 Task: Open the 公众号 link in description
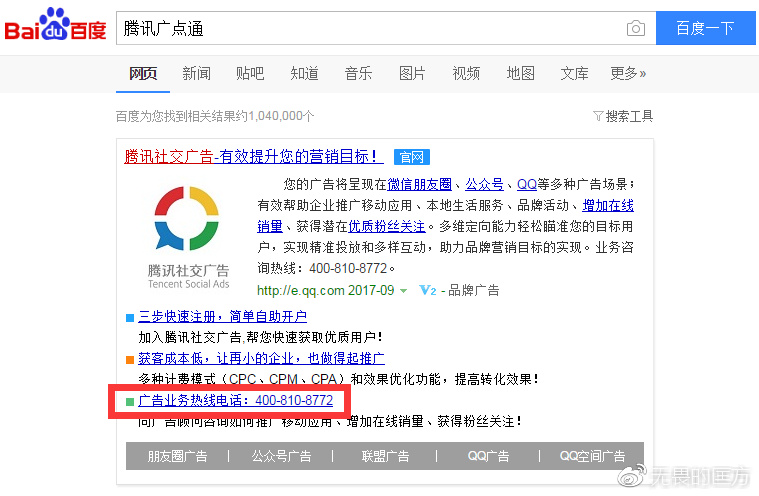click(x=485, y=184)
